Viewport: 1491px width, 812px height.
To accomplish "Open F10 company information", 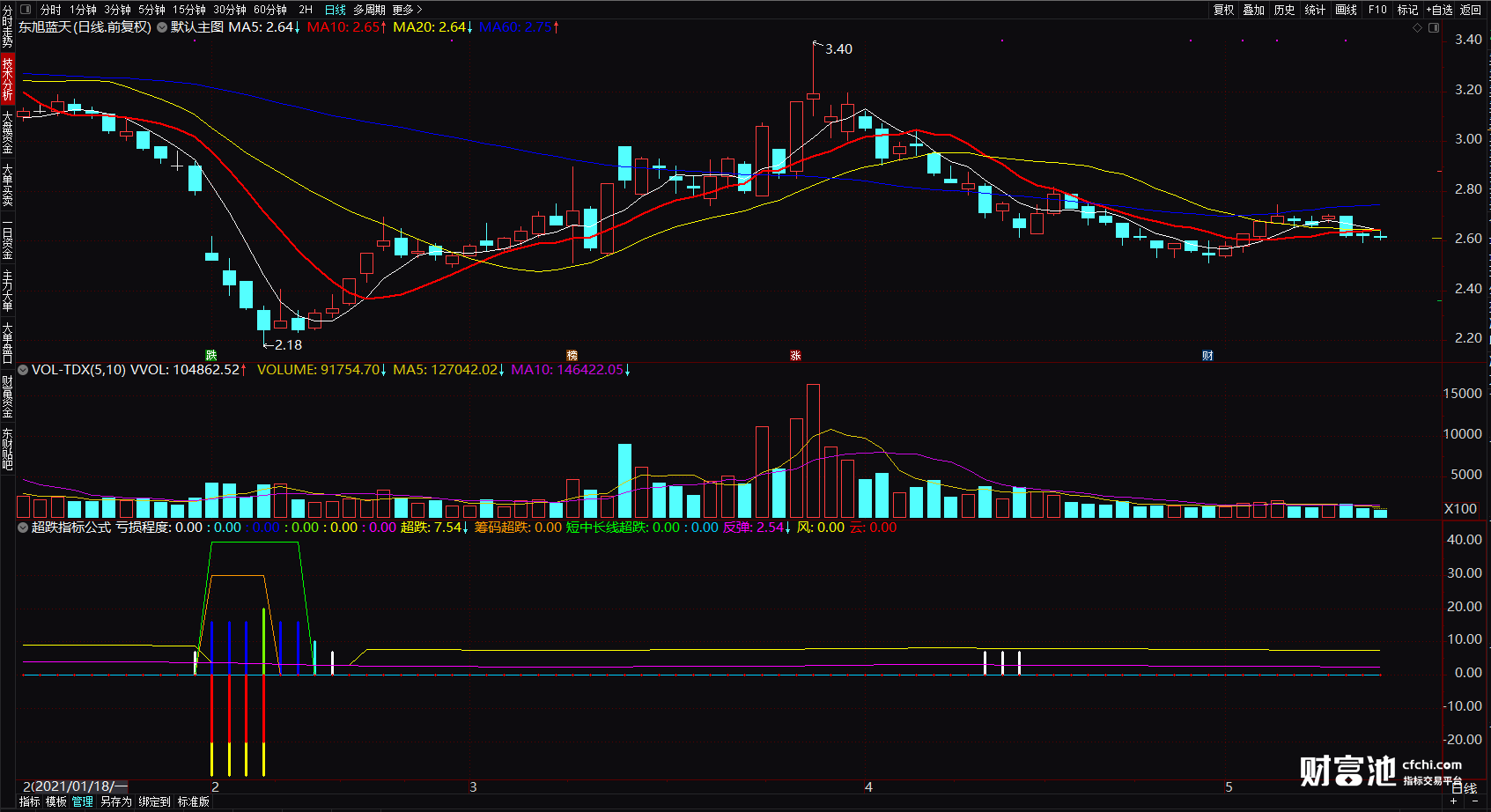I will click(1377, 10).
